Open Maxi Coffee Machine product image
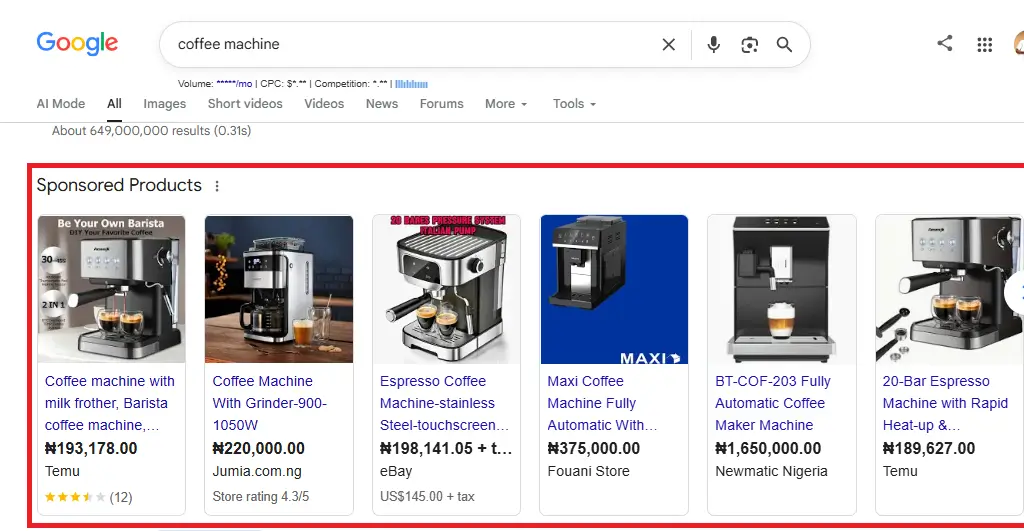This screenshot has height=531, width=1024. [614, 289]
